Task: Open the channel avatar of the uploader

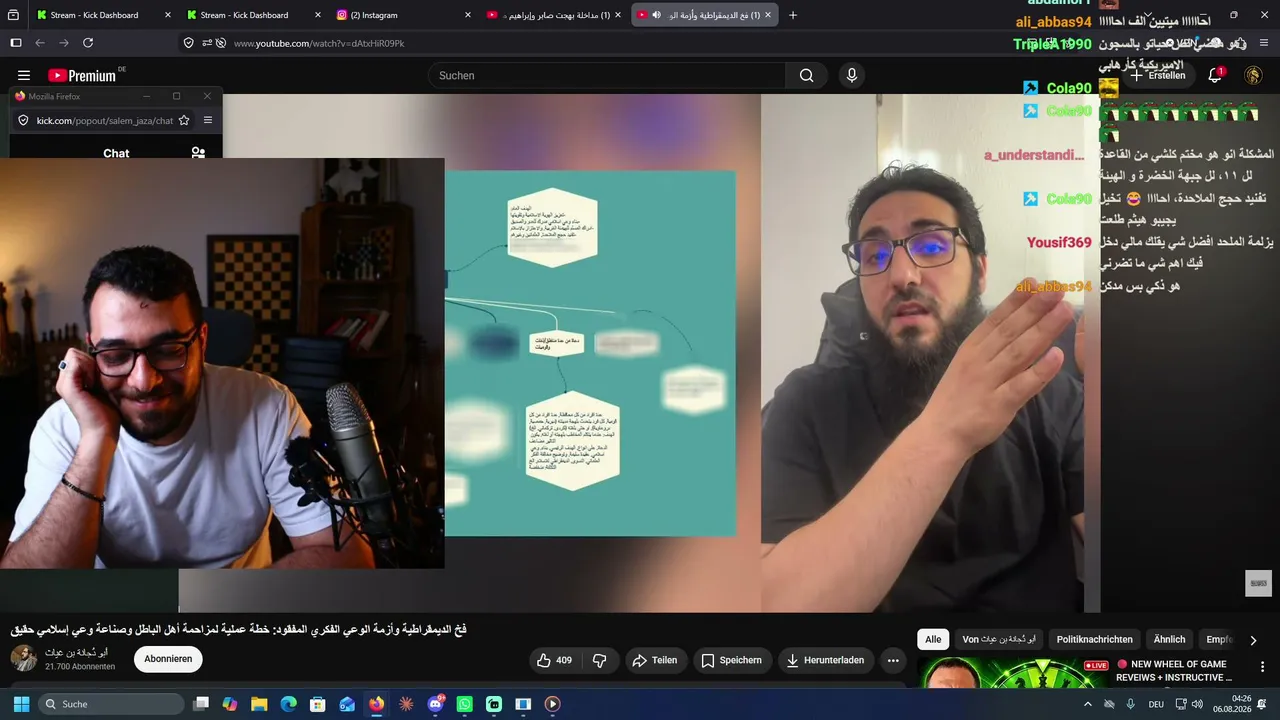Action: 23,658
